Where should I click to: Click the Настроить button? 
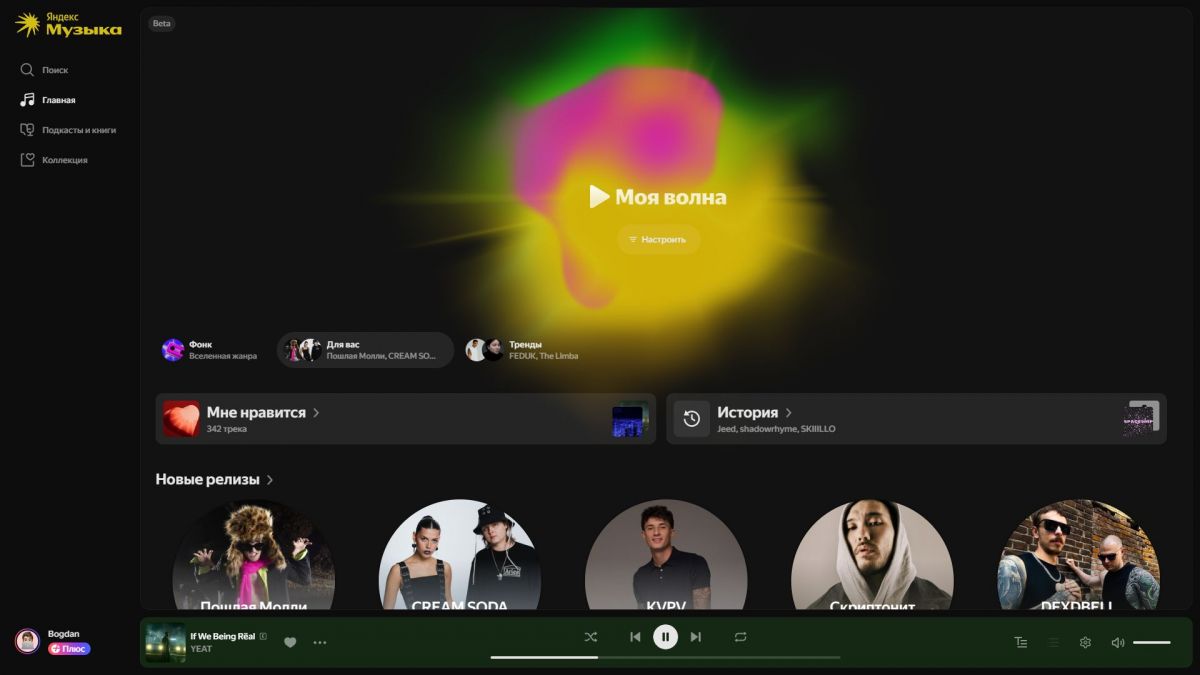[658, 240]
